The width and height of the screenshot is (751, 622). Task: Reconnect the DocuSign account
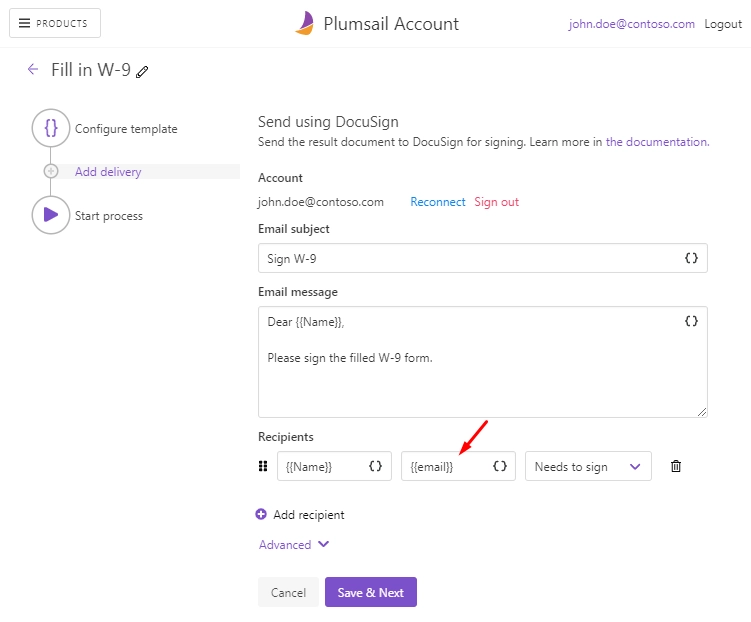(x=438, y=202)
